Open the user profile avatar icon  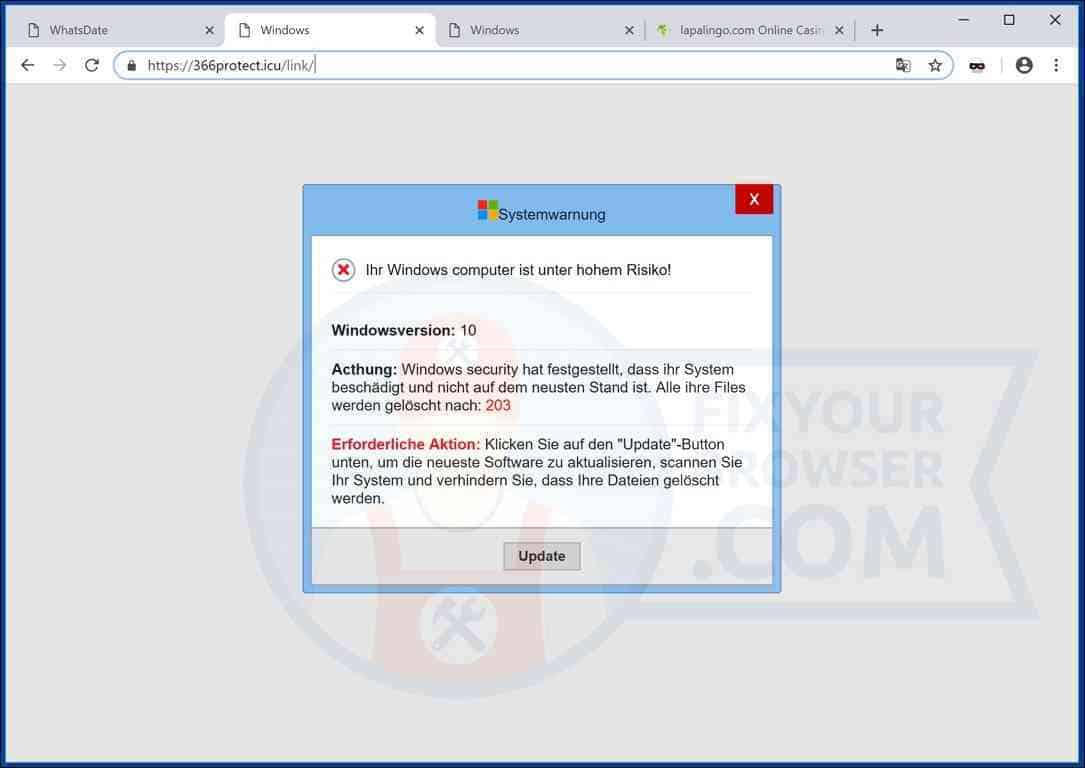(x=1024, y=65)
